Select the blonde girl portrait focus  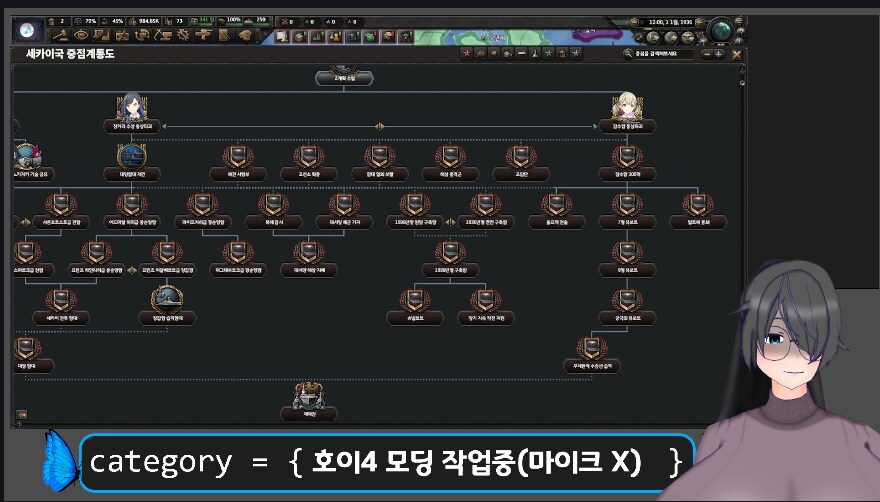(x=627, y=108)
